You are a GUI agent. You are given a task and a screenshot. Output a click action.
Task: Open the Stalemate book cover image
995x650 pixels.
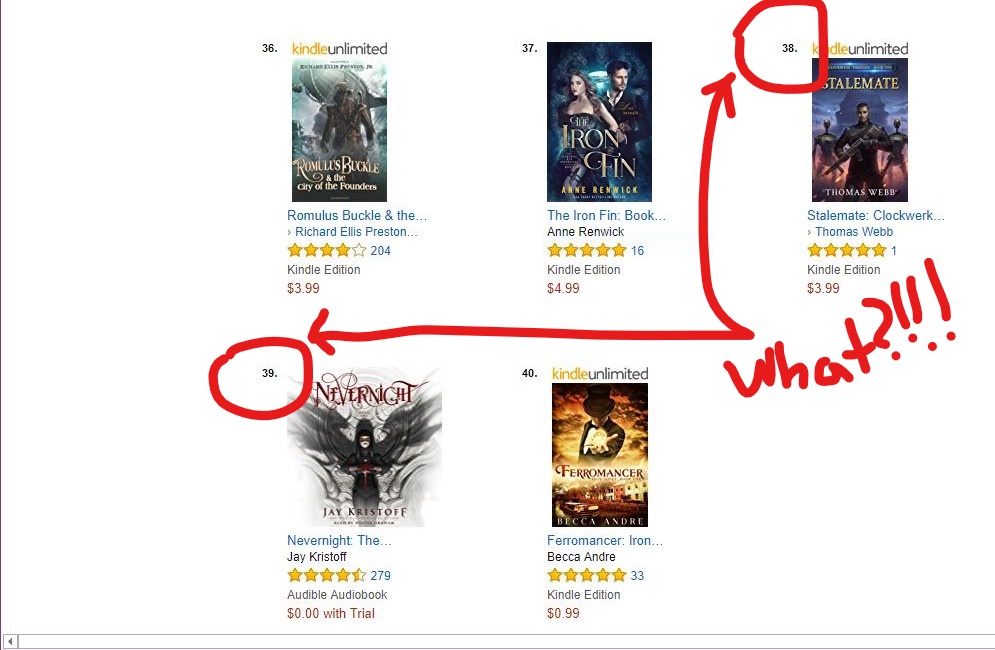(860, 130)
